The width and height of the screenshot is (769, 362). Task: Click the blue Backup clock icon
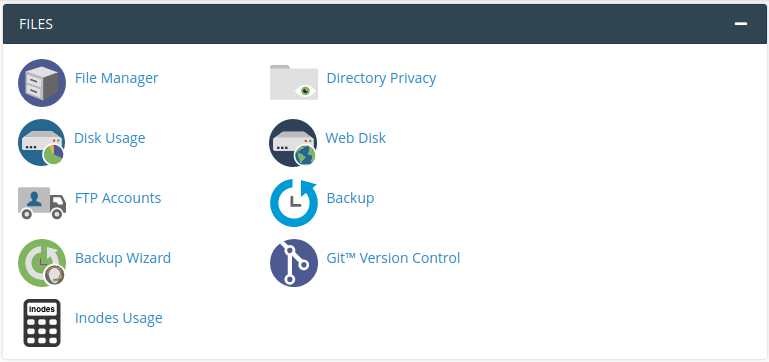pos(294,203)
